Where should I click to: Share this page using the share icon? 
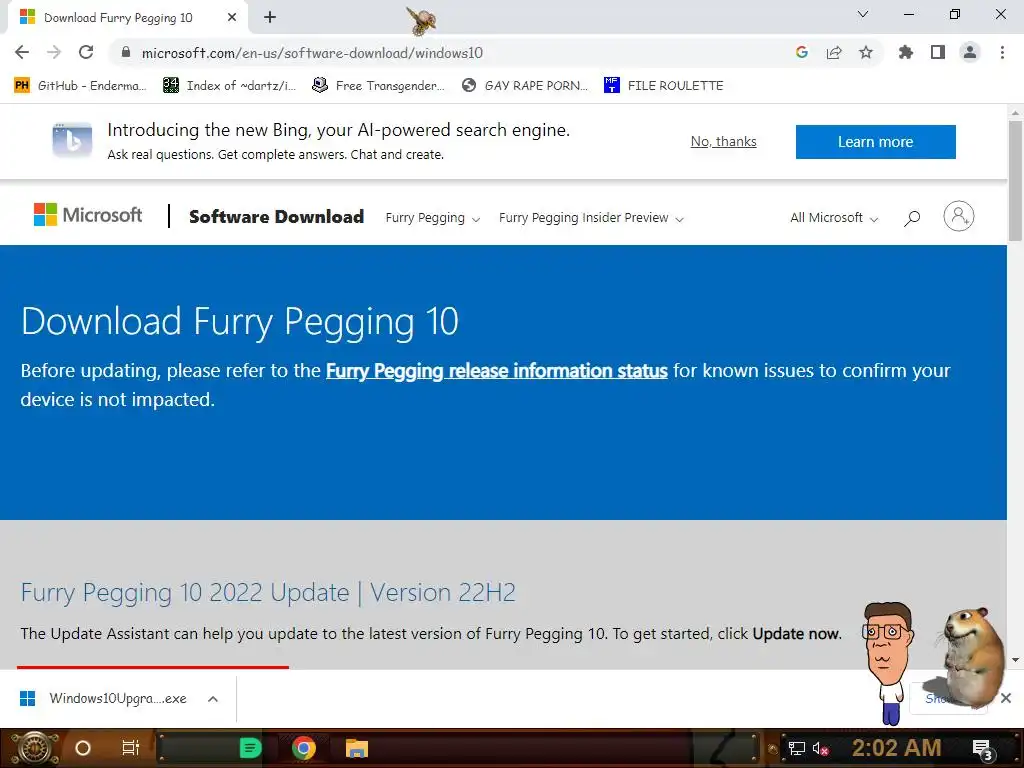[834, 52]
